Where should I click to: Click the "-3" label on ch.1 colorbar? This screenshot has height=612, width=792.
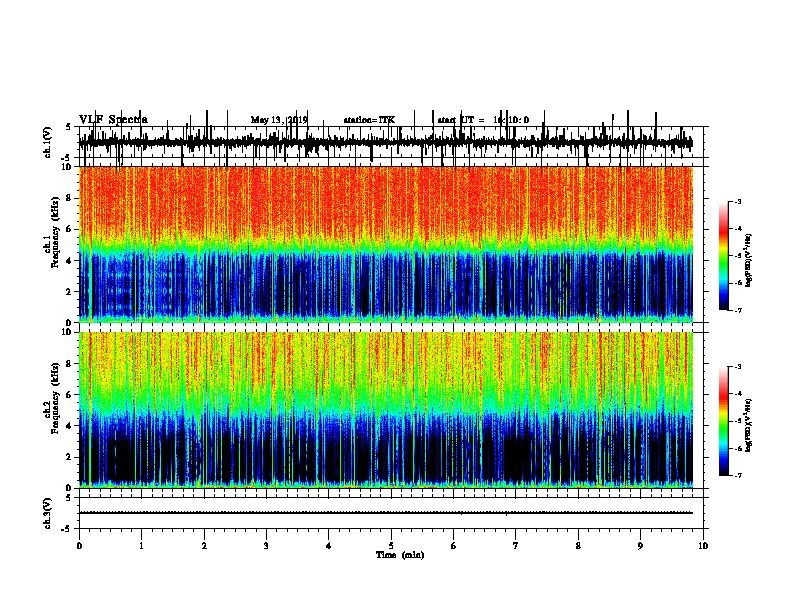point(738,202)
